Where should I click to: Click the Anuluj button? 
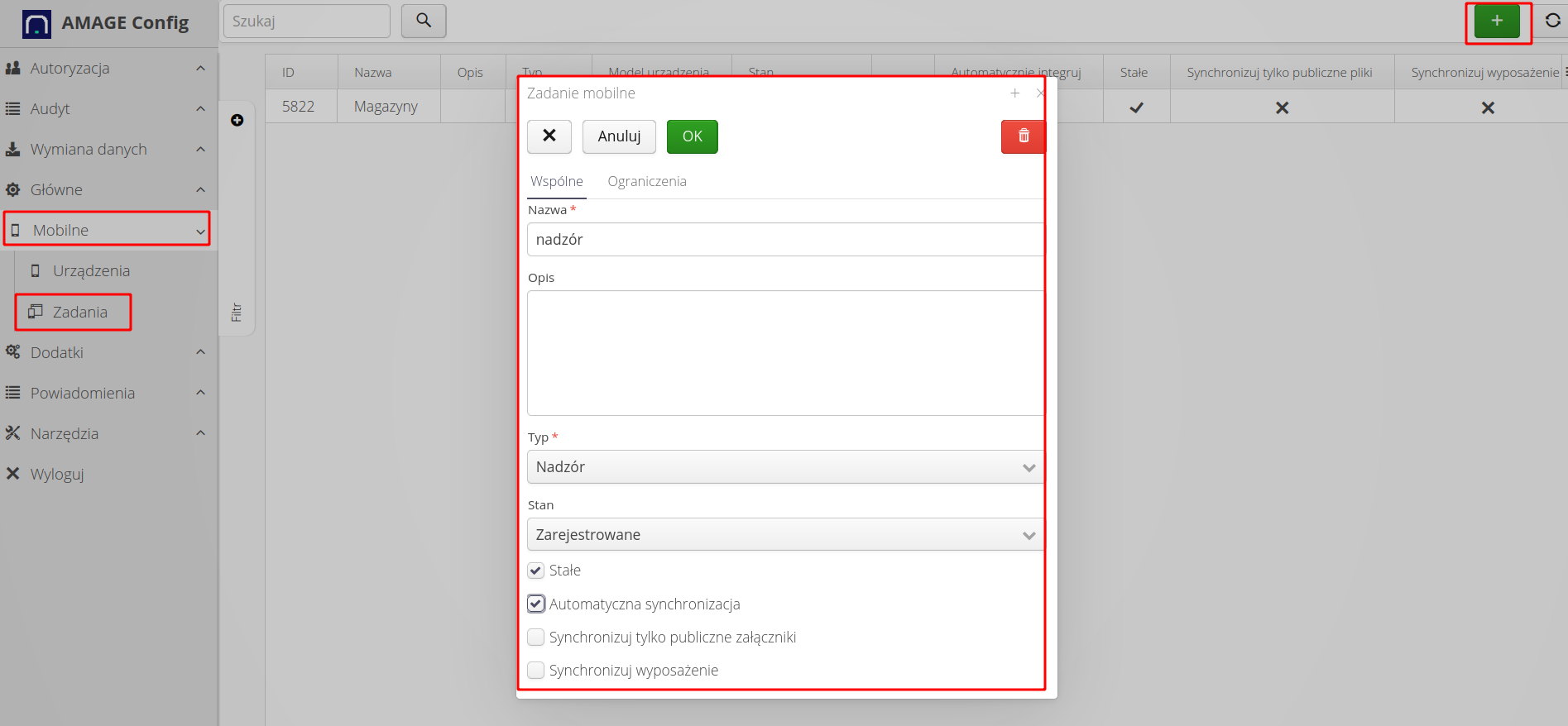pyautogui.click(x=619, y=136)
